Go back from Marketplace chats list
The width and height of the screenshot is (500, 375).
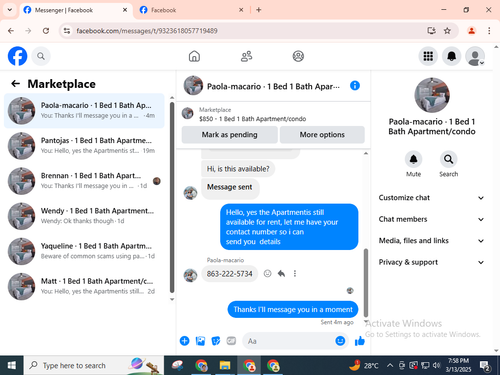16,84
